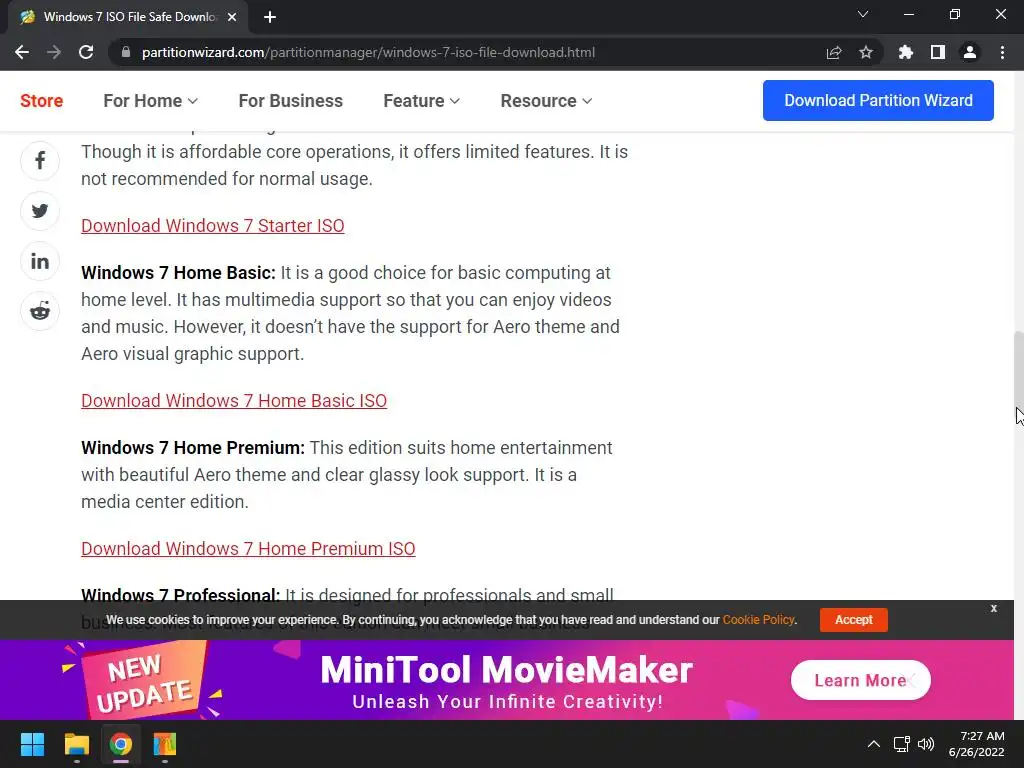Accept the cookie notice
The width and height of the screenshot is (1024, 768).
pyautogui.click(x=854, y=620)
